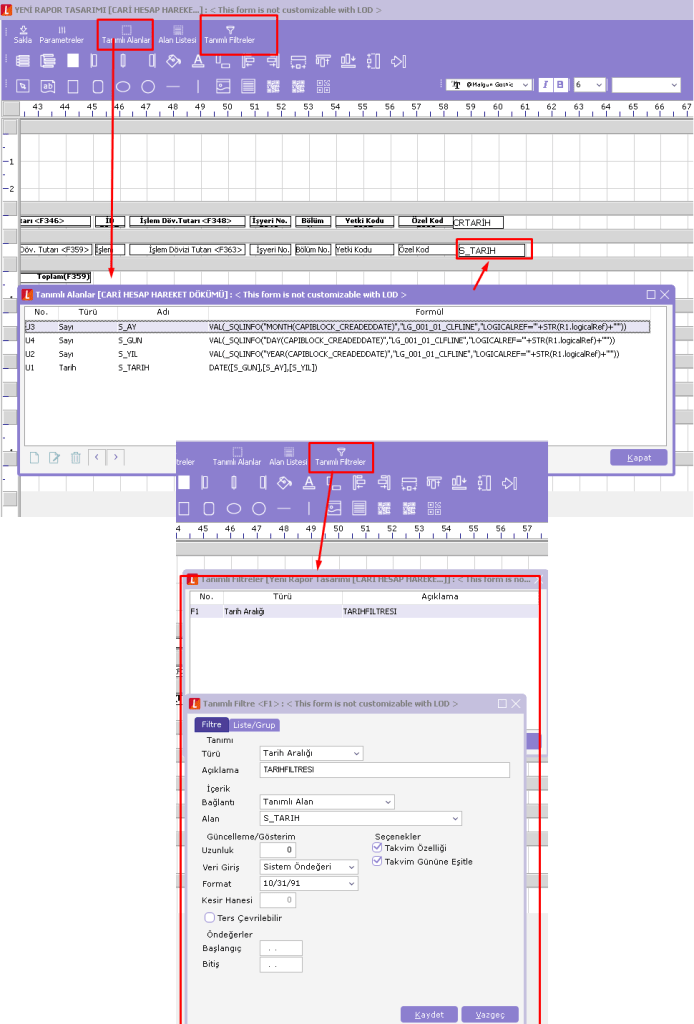Screen dimensions: 694x1024
Task: Open Parametreler from the top toolbar
Action: click(61, 30)
